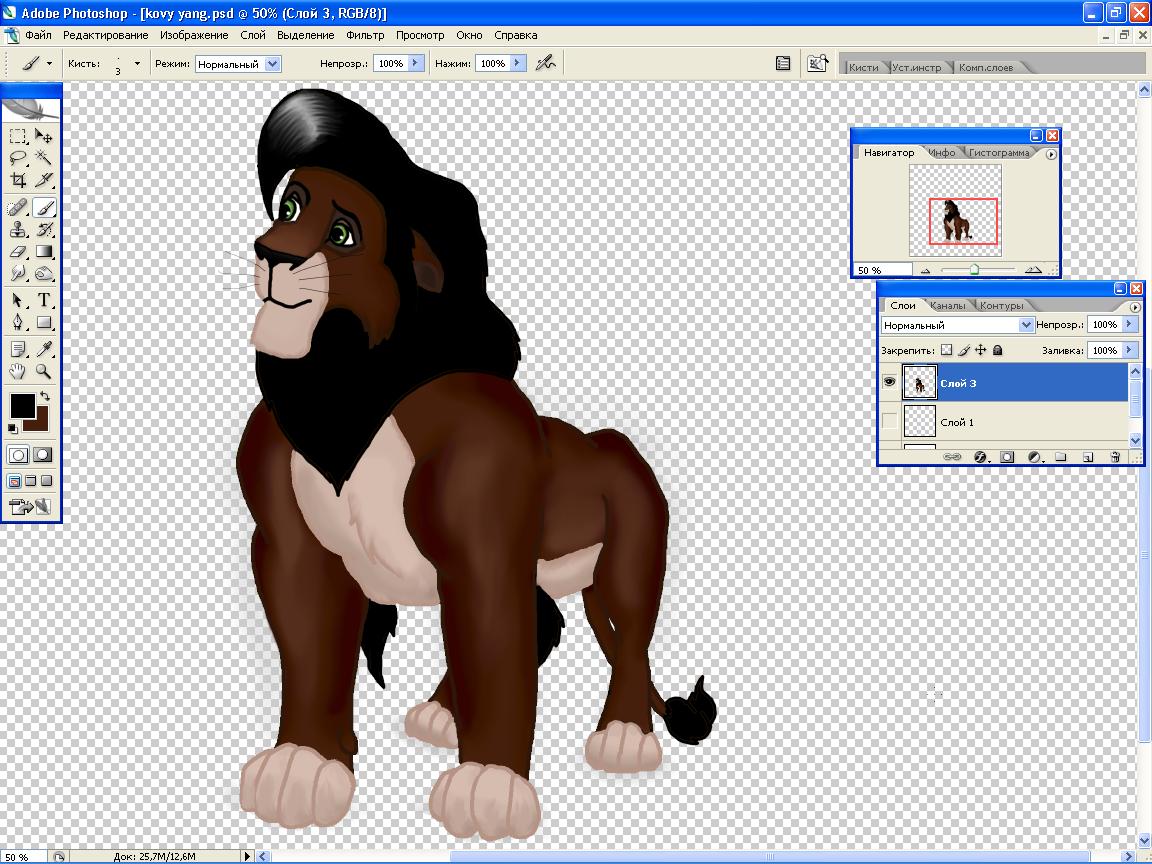1152x864 pixels.
Task: Toggle lock transparent pixels checkbox
Action: point(946,351)
